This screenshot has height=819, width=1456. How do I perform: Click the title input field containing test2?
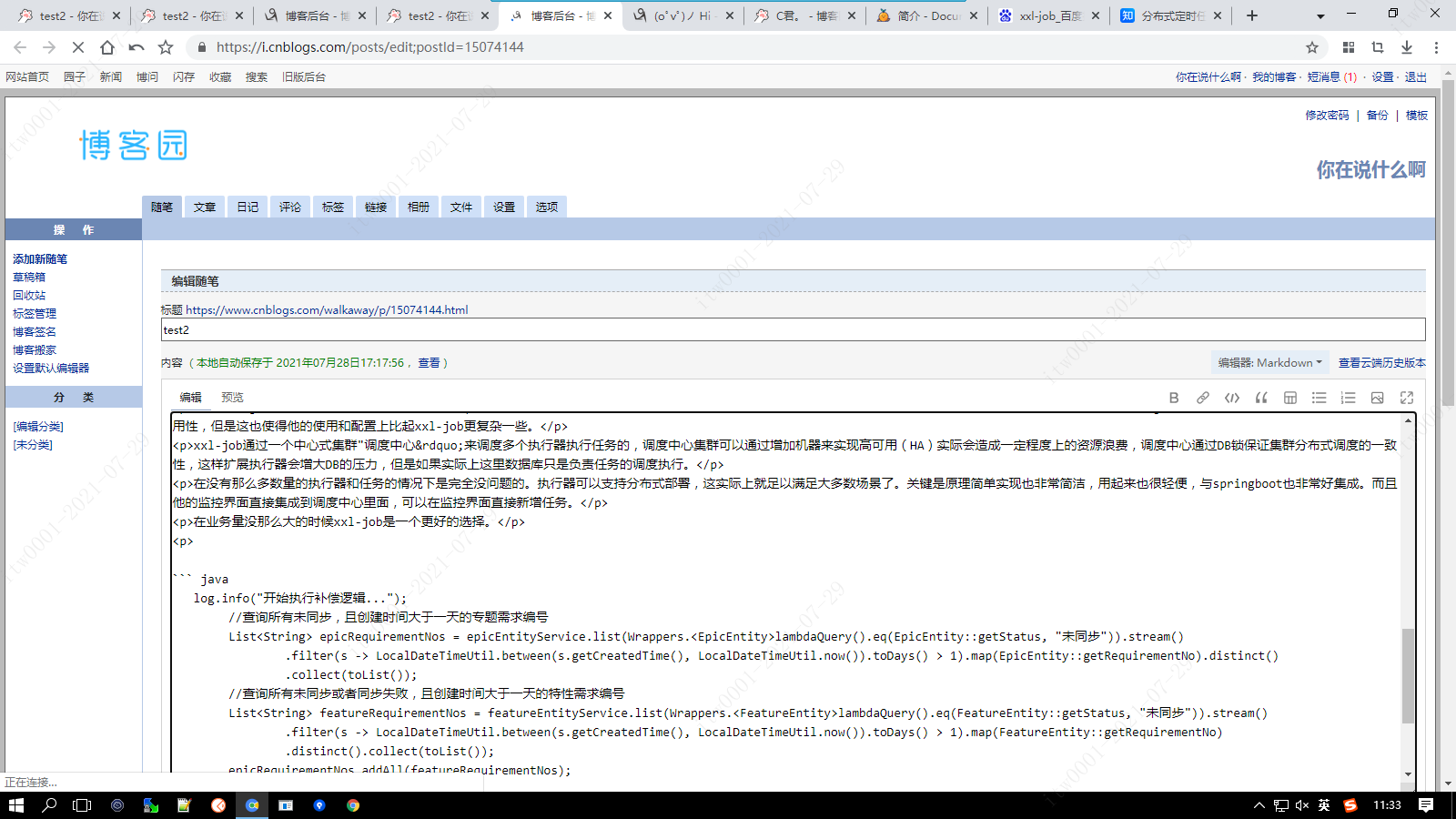pyautogui.click(x=794, y=329)
